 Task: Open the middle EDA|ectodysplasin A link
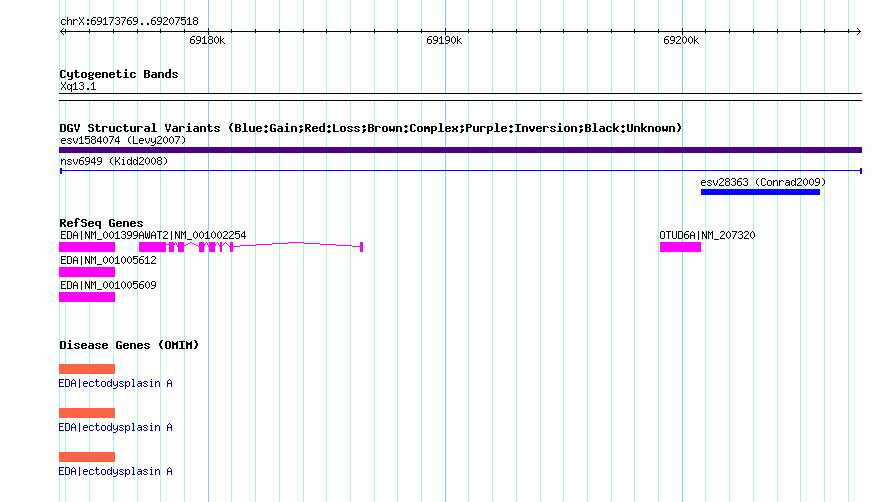coord(115,427)
